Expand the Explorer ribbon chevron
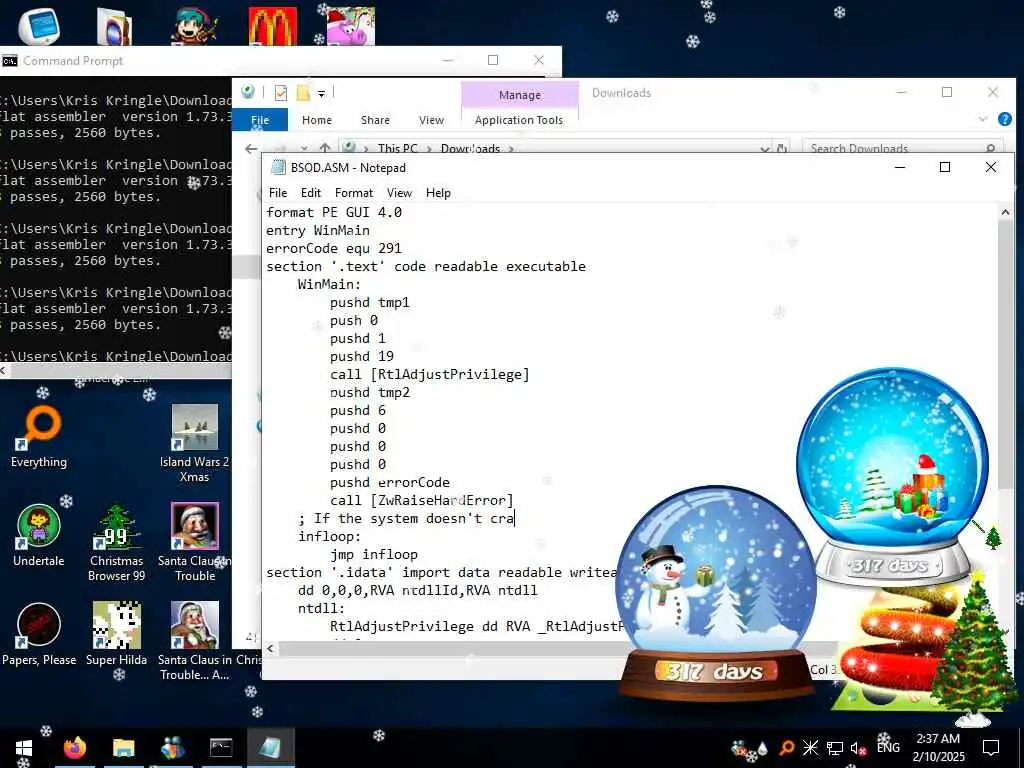 coord(983,119)
